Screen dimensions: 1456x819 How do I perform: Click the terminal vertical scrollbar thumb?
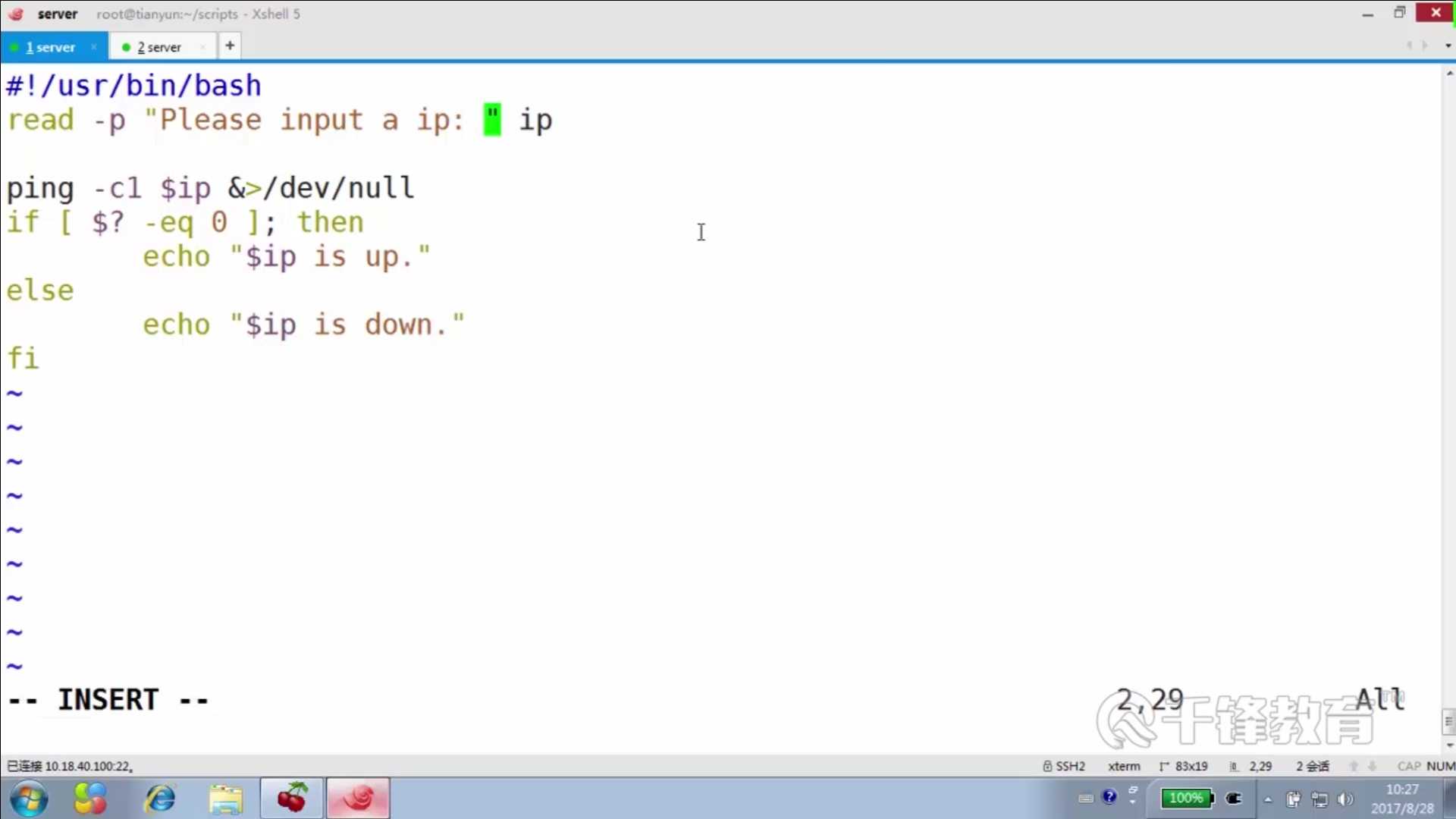(x=1448, y=720)
